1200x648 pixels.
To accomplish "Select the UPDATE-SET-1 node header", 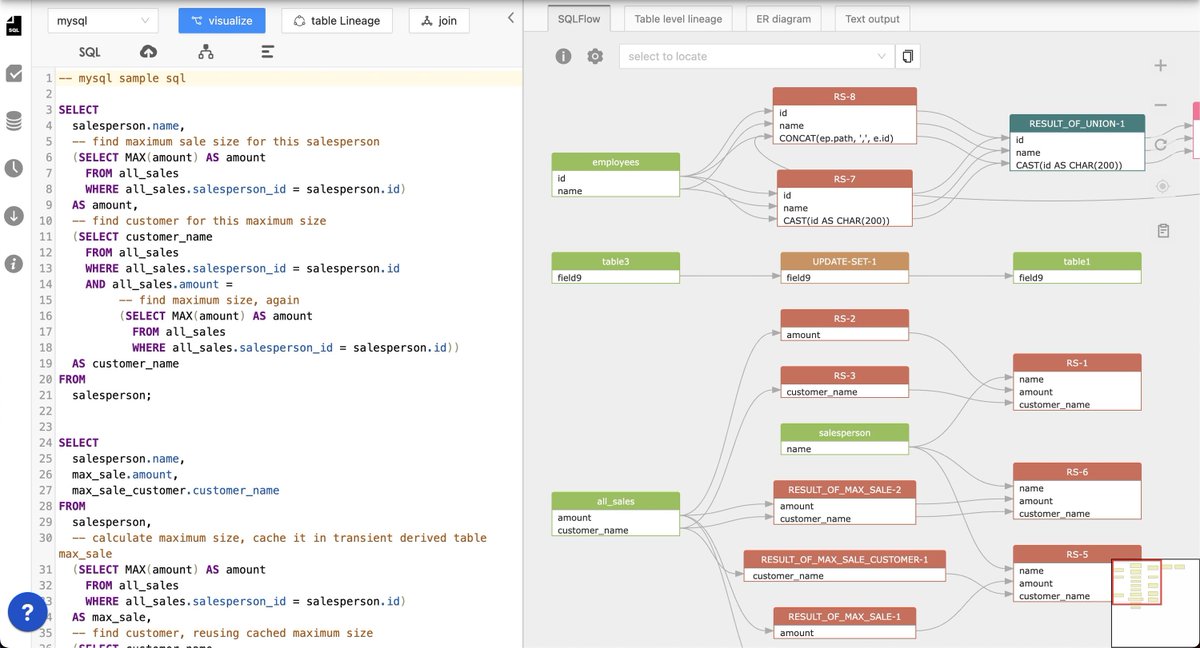I will pos(845,261).
